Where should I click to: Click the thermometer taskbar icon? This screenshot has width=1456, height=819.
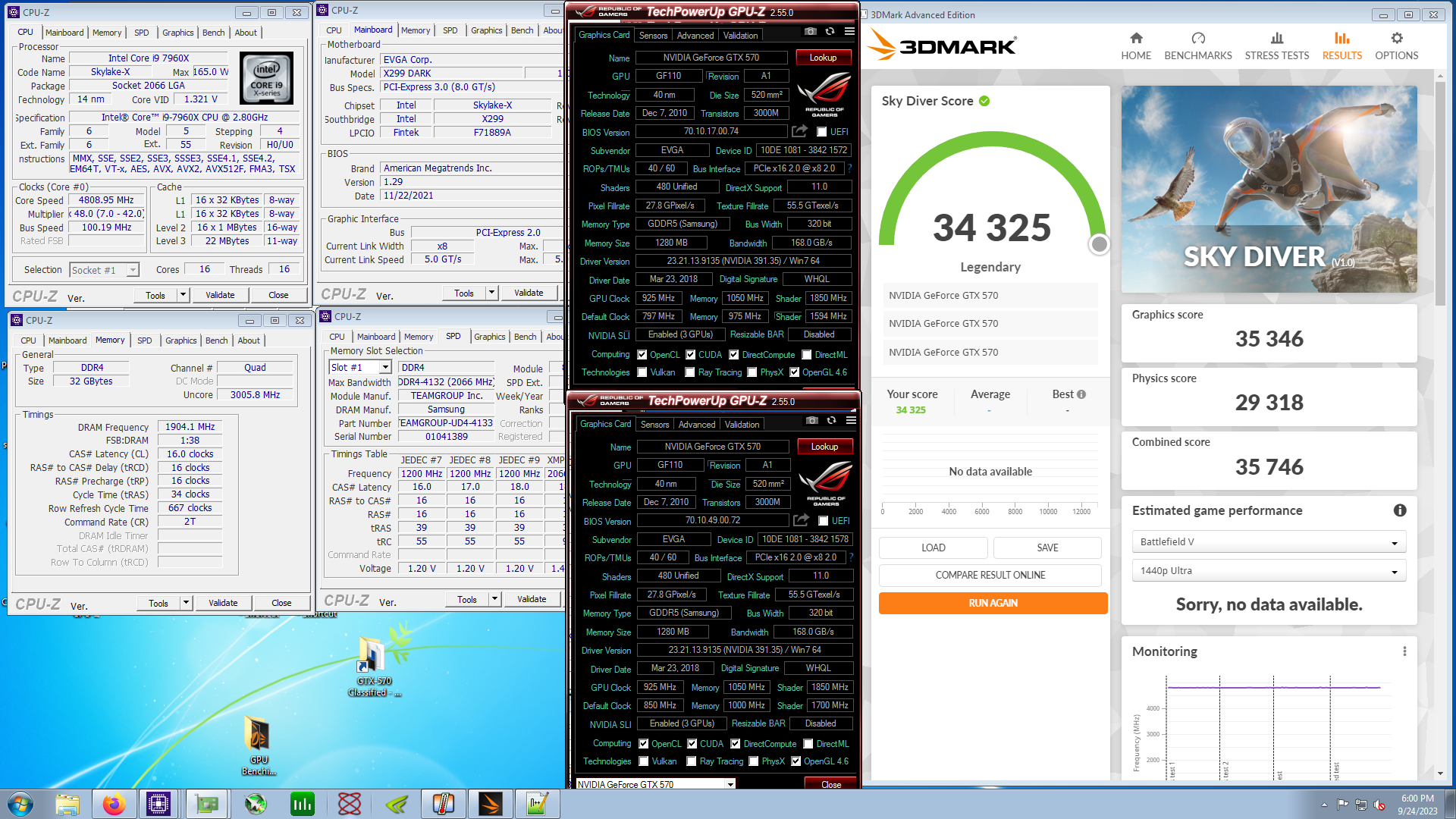444,804
